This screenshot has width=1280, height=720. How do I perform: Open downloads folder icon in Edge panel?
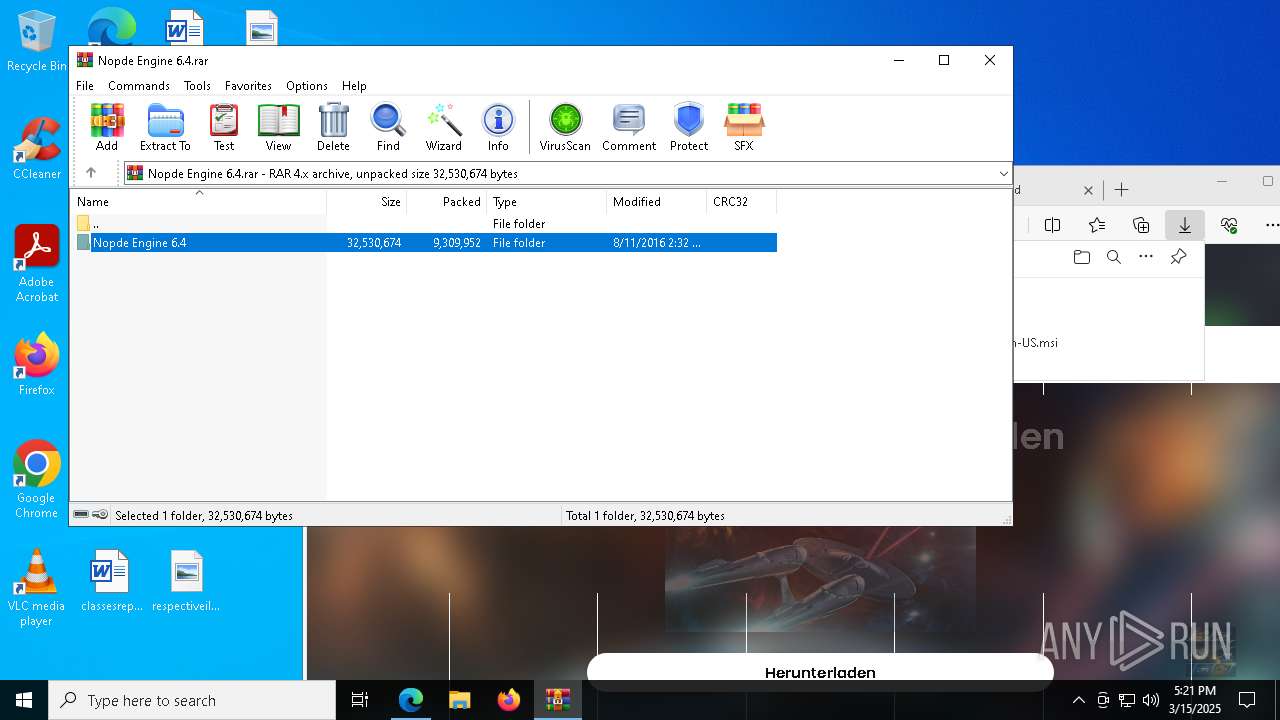pos(1081,257)
